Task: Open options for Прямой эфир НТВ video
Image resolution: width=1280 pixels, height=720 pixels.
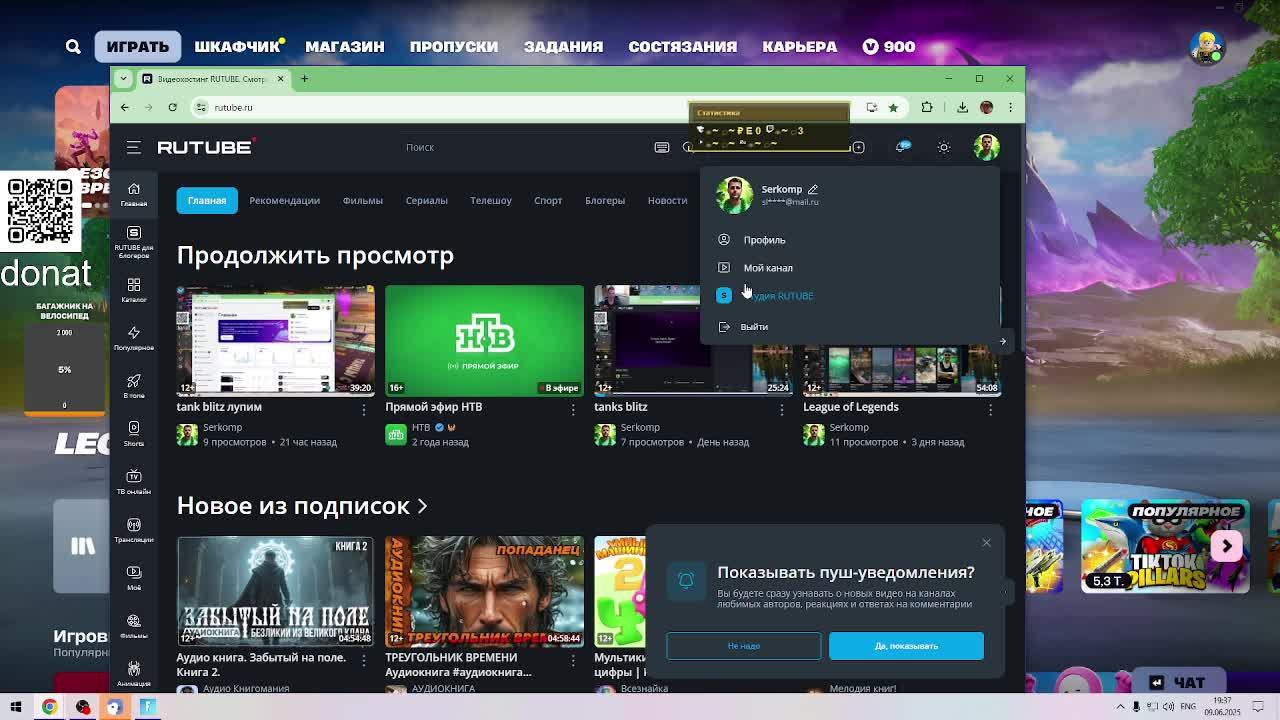Action: click(x=573, y=408)
